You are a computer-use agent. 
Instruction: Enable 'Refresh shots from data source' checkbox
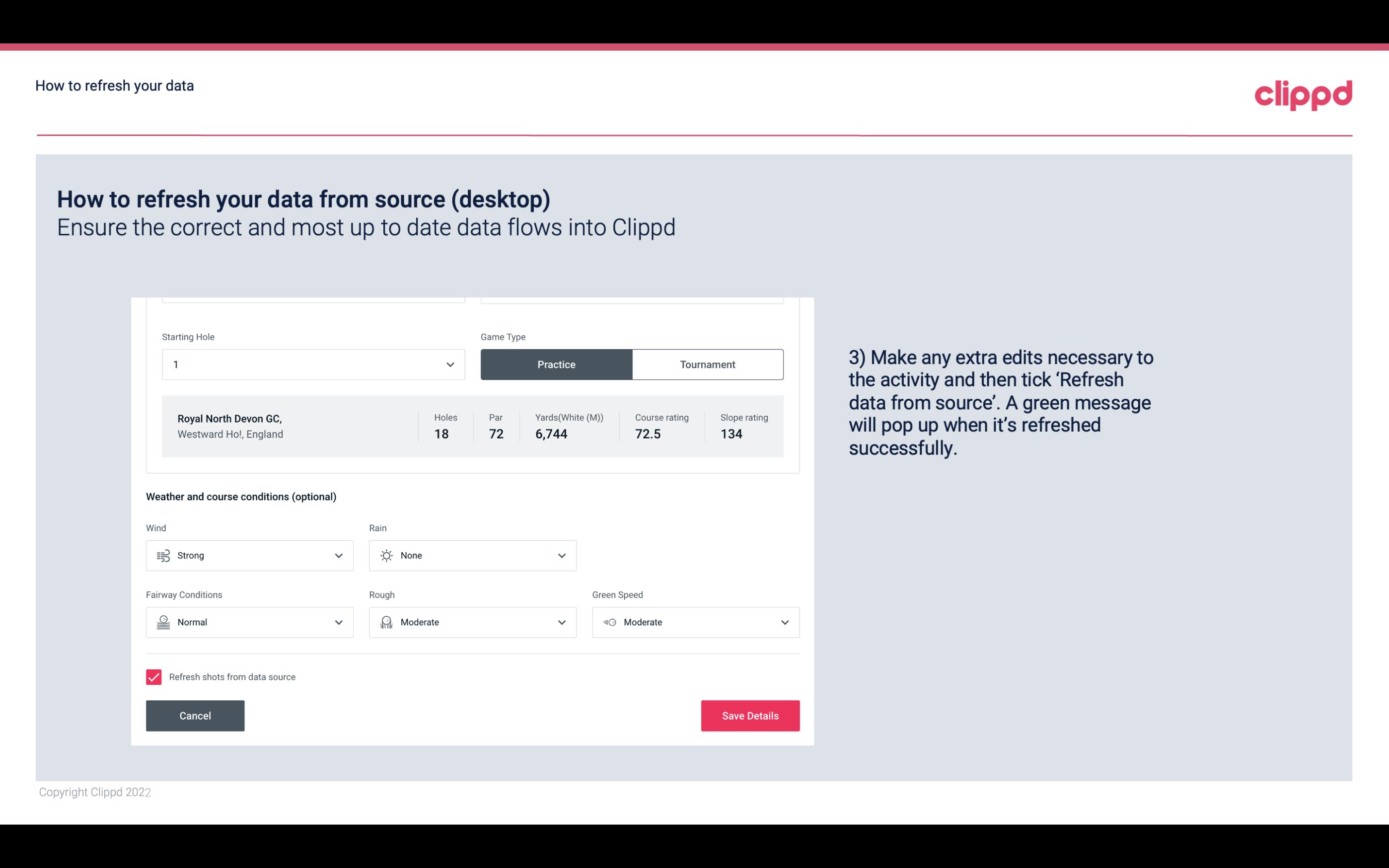153,676
